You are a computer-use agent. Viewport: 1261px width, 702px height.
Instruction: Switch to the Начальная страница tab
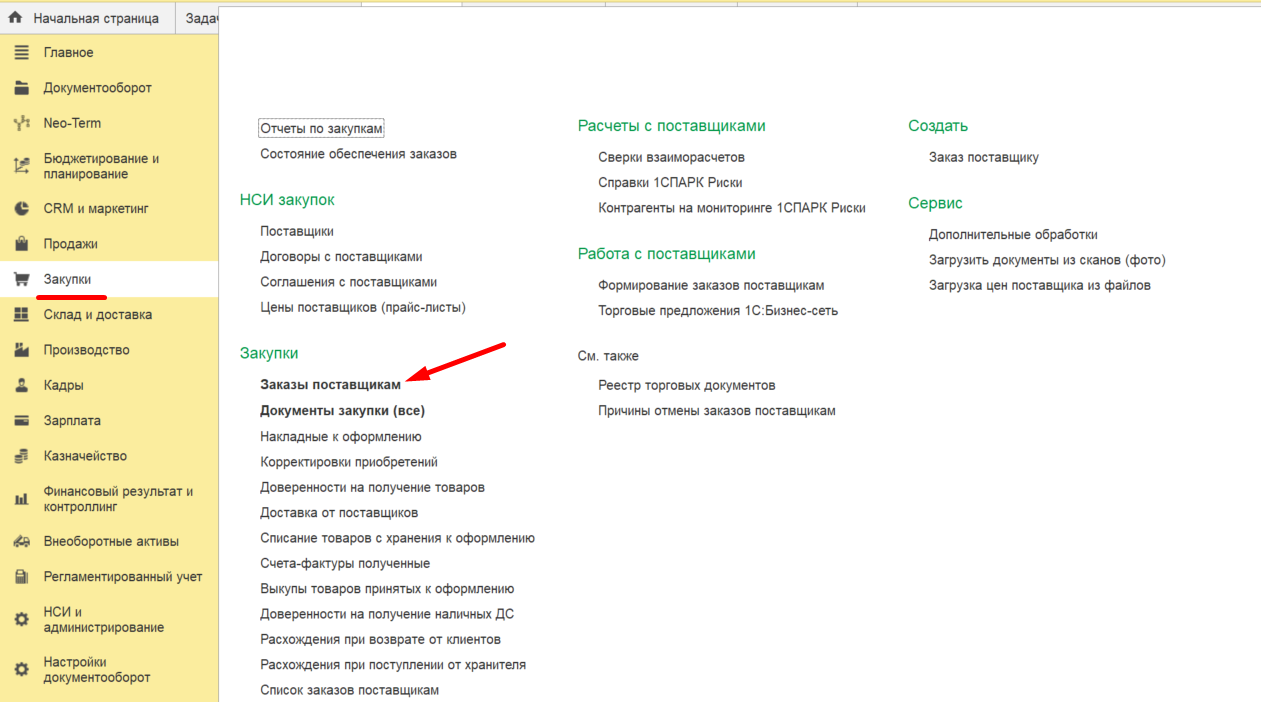coord(86,18)
